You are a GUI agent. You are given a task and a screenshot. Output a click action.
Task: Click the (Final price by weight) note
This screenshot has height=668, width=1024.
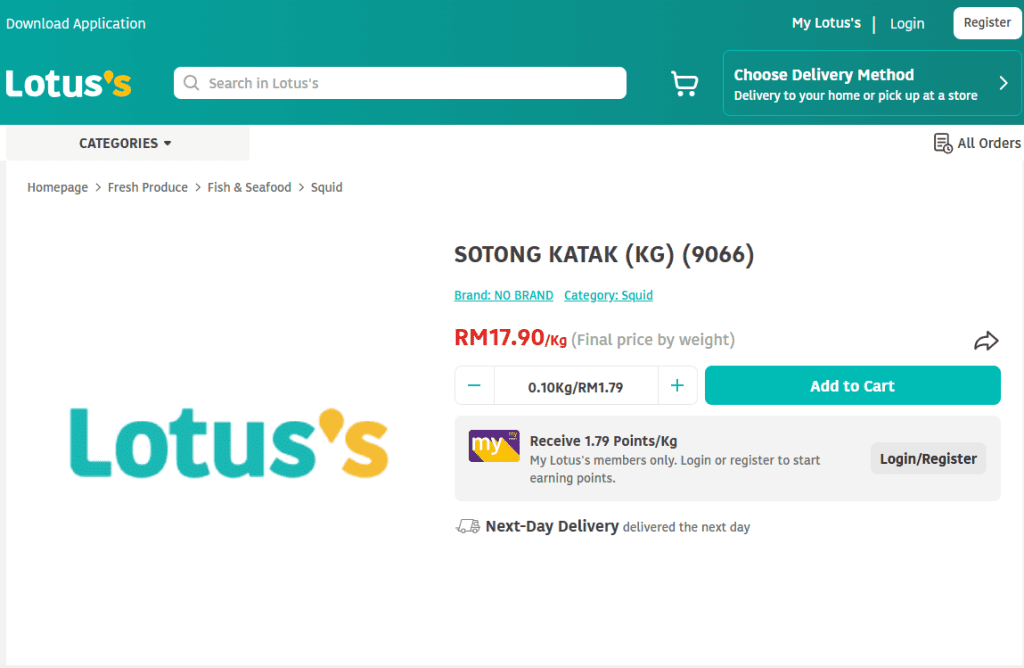[x=653, y=340]
